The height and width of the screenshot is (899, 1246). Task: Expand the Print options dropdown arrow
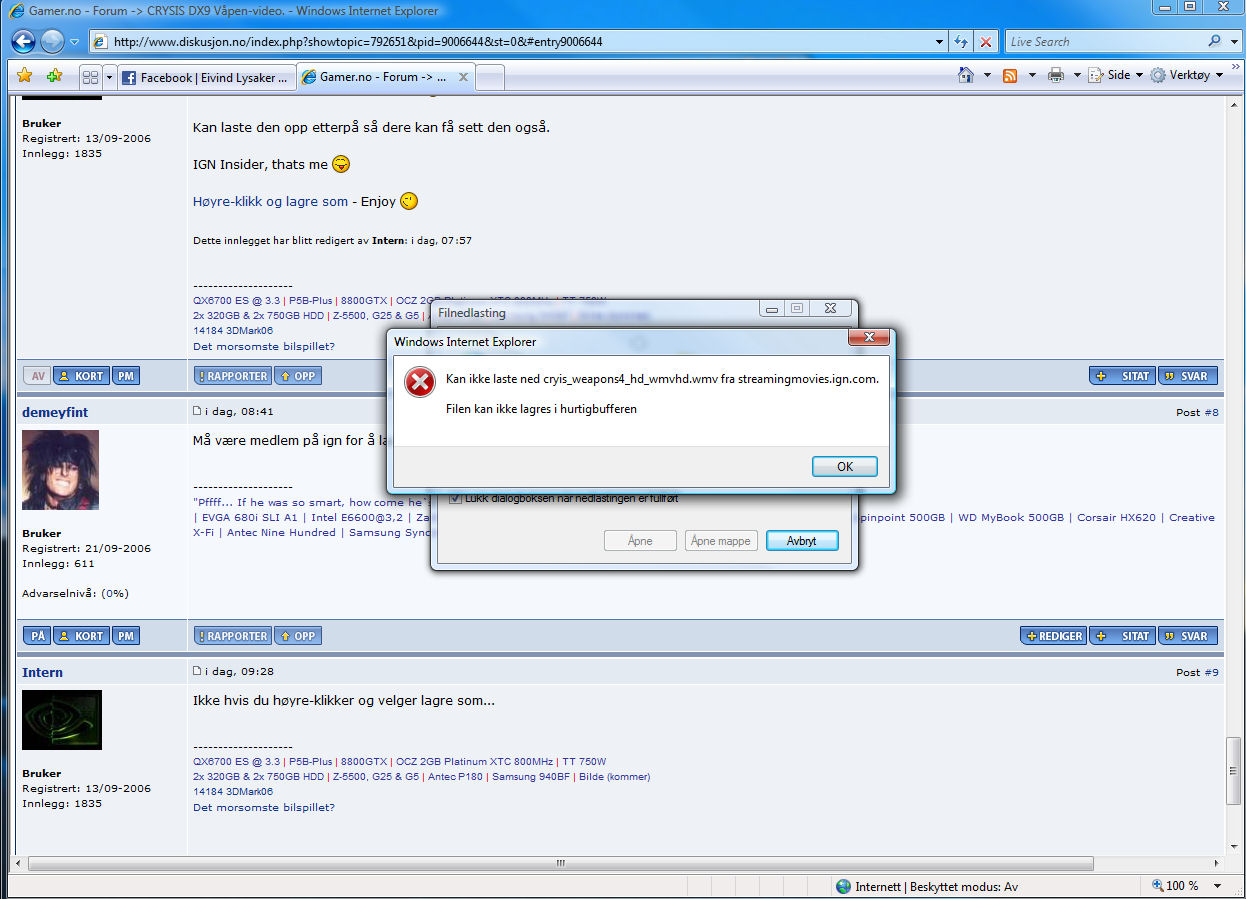(x=1077, y=75)
